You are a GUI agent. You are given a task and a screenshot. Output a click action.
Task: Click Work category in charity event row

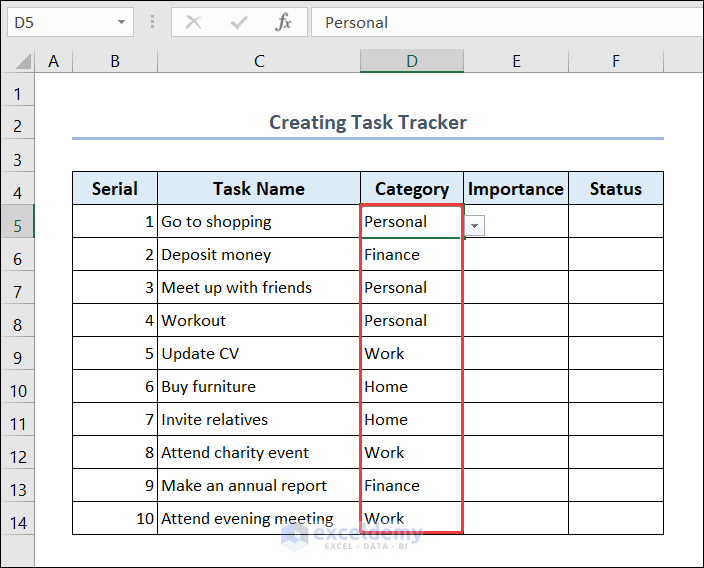pyautogui.click(x=412, y=452)
